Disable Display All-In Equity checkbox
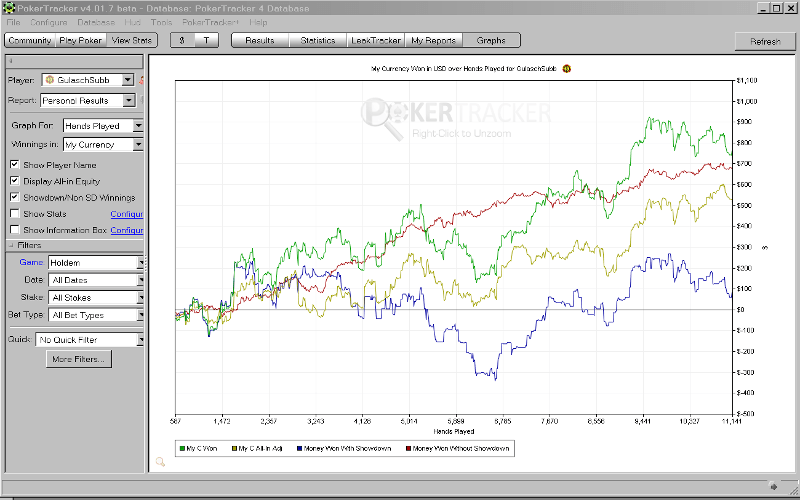This screenshot has height=500, width=800. tap(14, 181)
